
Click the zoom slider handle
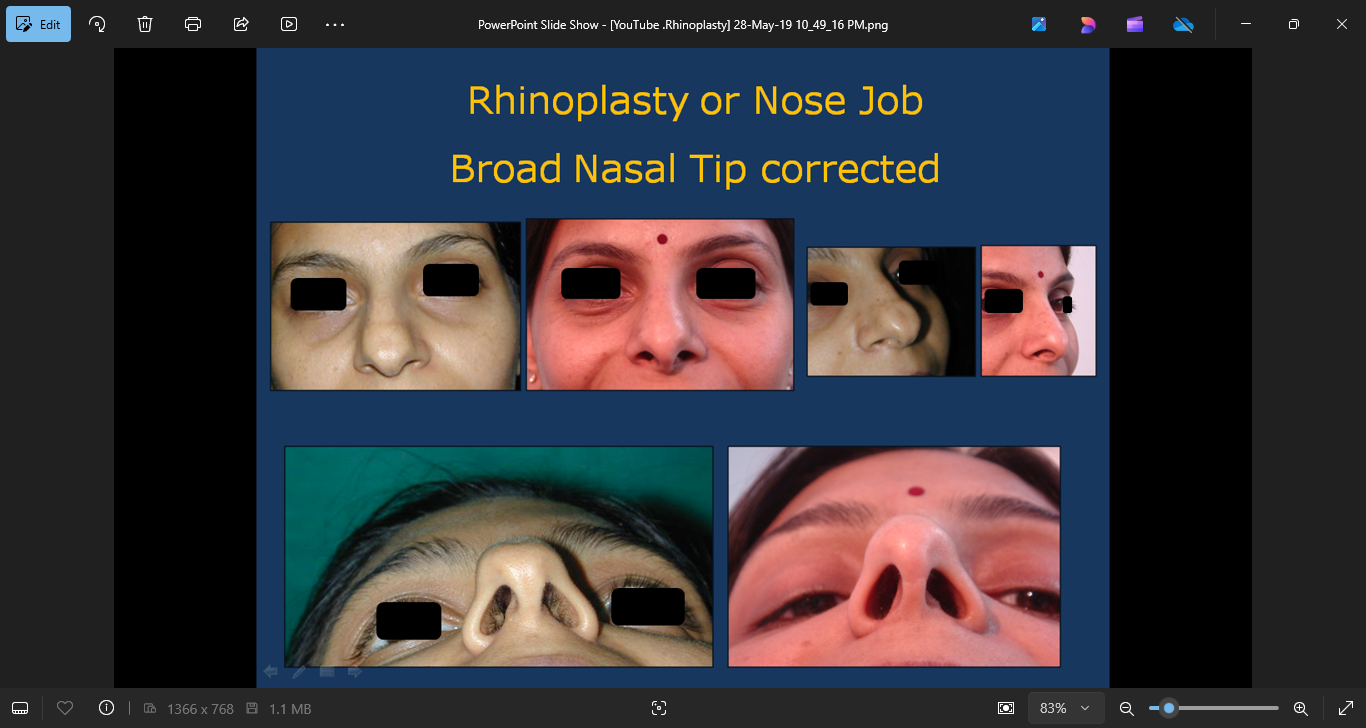1168,708
